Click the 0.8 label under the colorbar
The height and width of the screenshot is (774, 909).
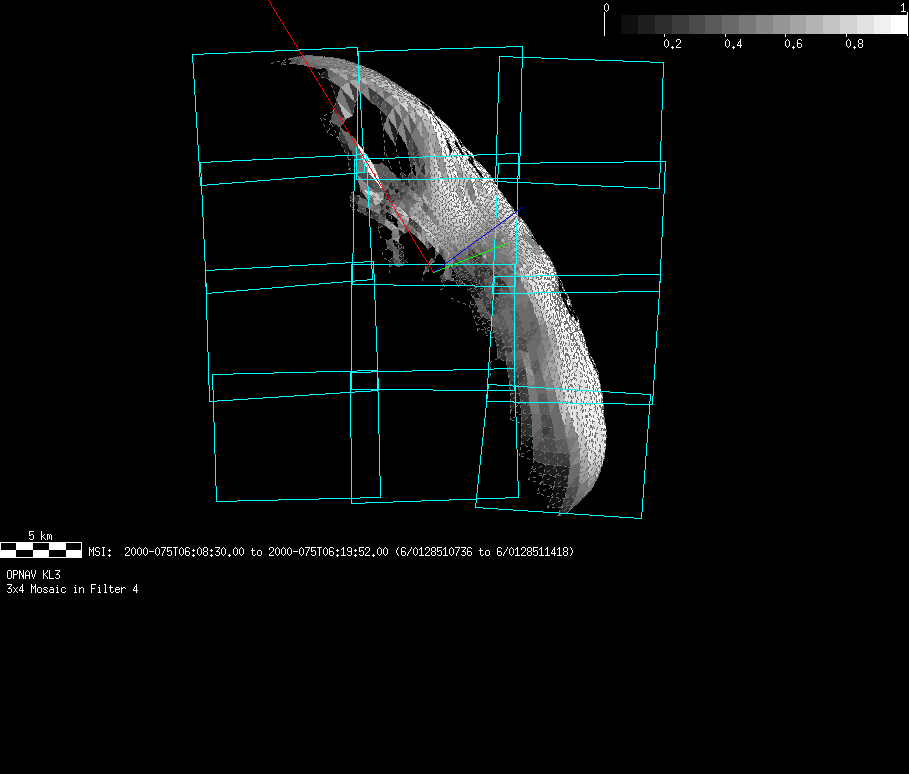pos(854,44)
